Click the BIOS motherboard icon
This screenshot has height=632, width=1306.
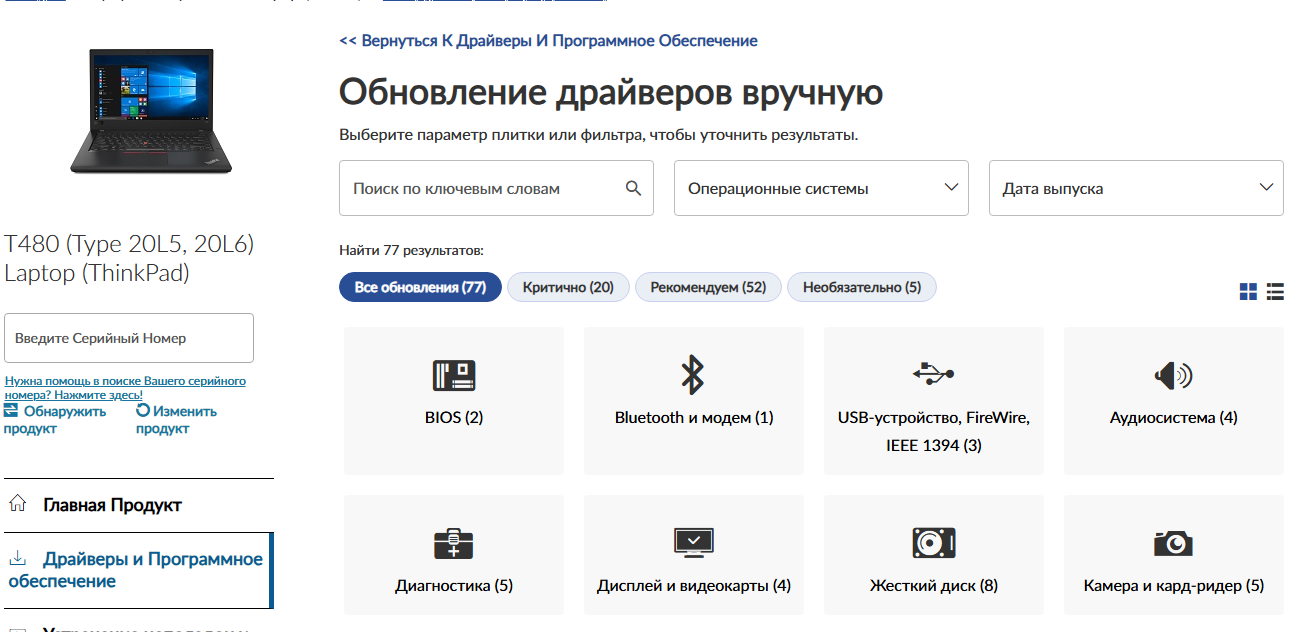[454, 375]
